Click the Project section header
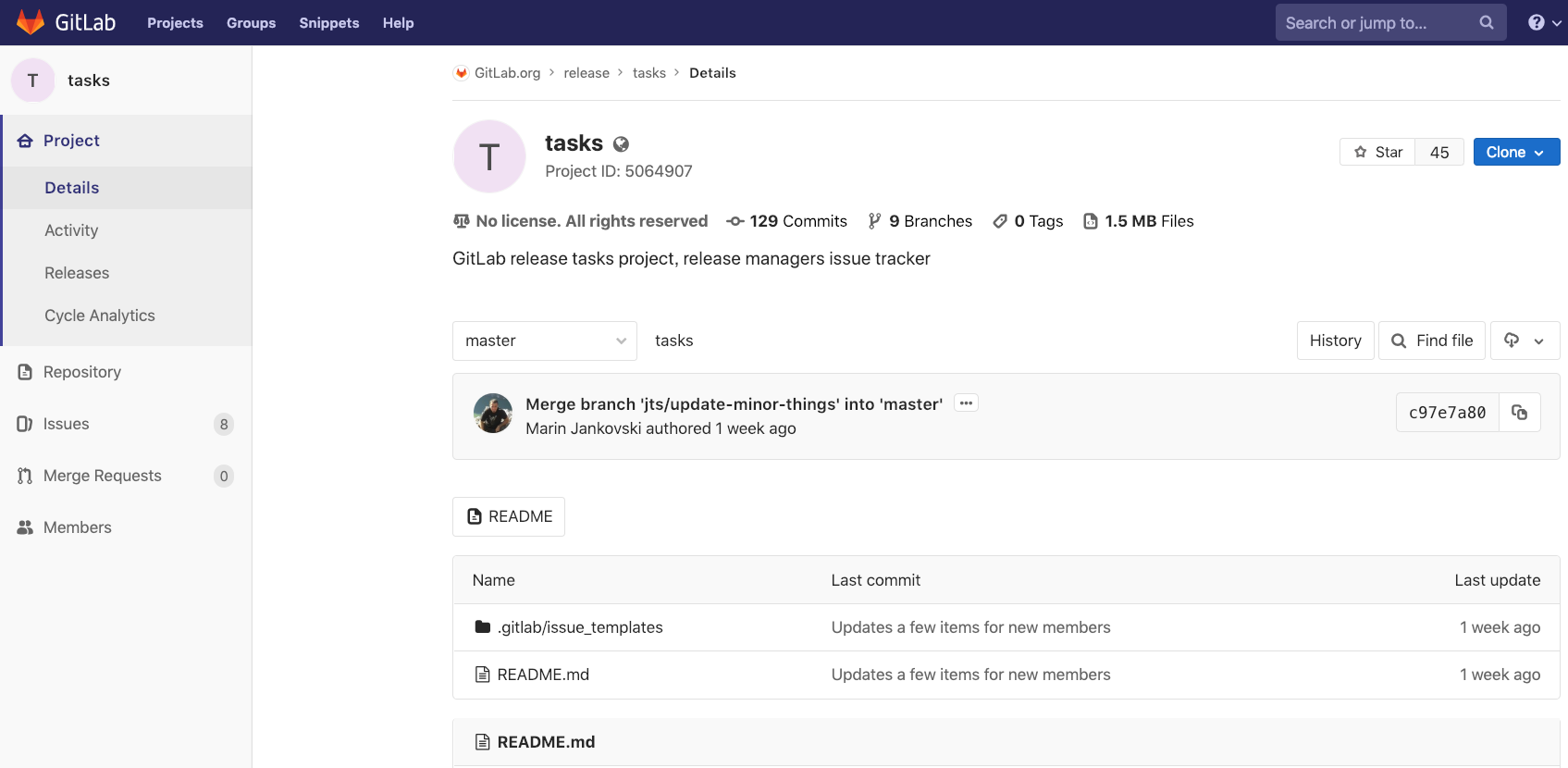Image resolution: width=1568 pixels, height=768 pixels. click(126, 141)
